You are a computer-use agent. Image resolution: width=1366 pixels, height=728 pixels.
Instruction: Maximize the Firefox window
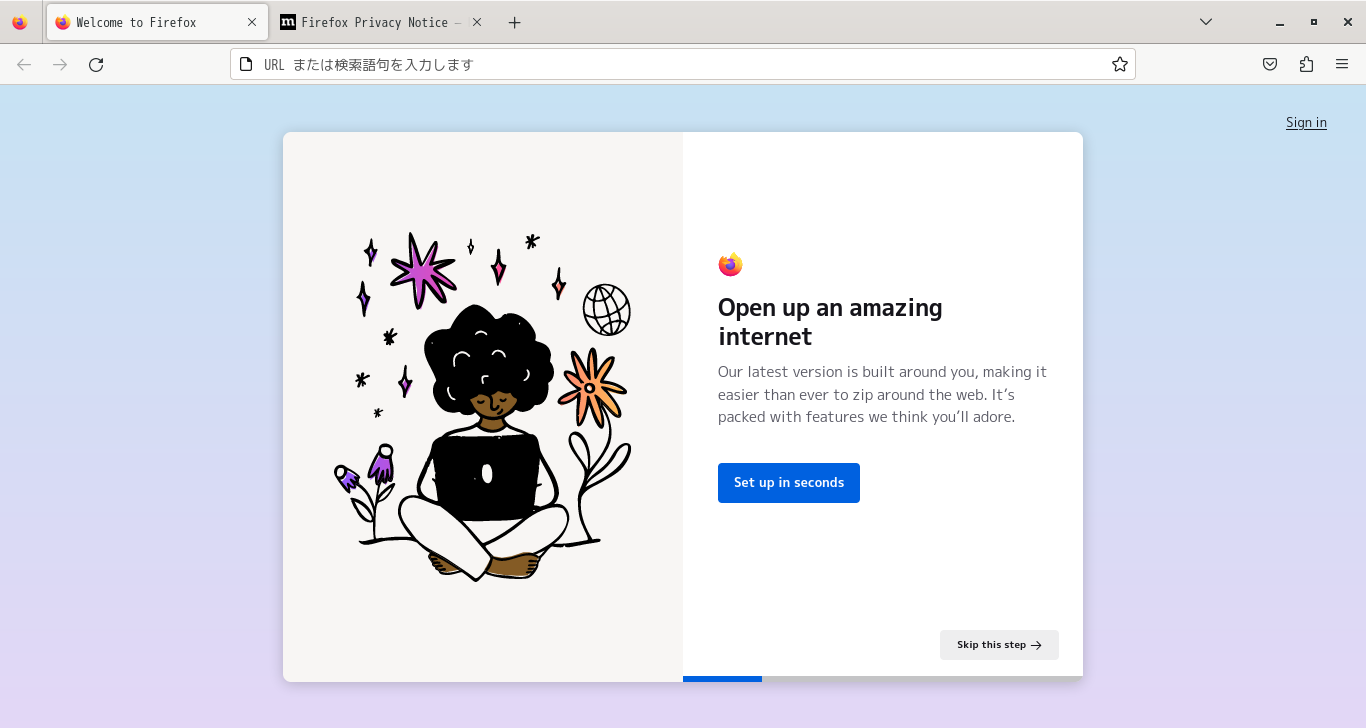(1314, 22)
